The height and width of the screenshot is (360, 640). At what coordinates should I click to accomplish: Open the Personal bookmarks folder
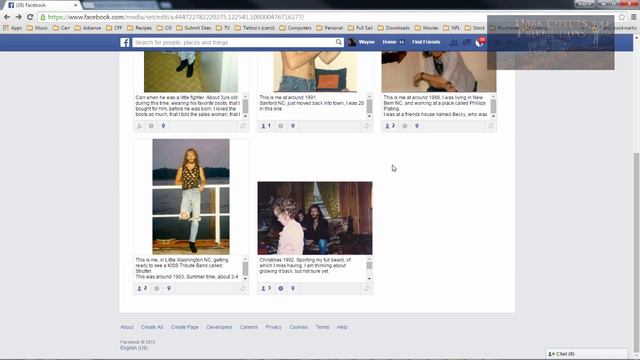point(330,28)
